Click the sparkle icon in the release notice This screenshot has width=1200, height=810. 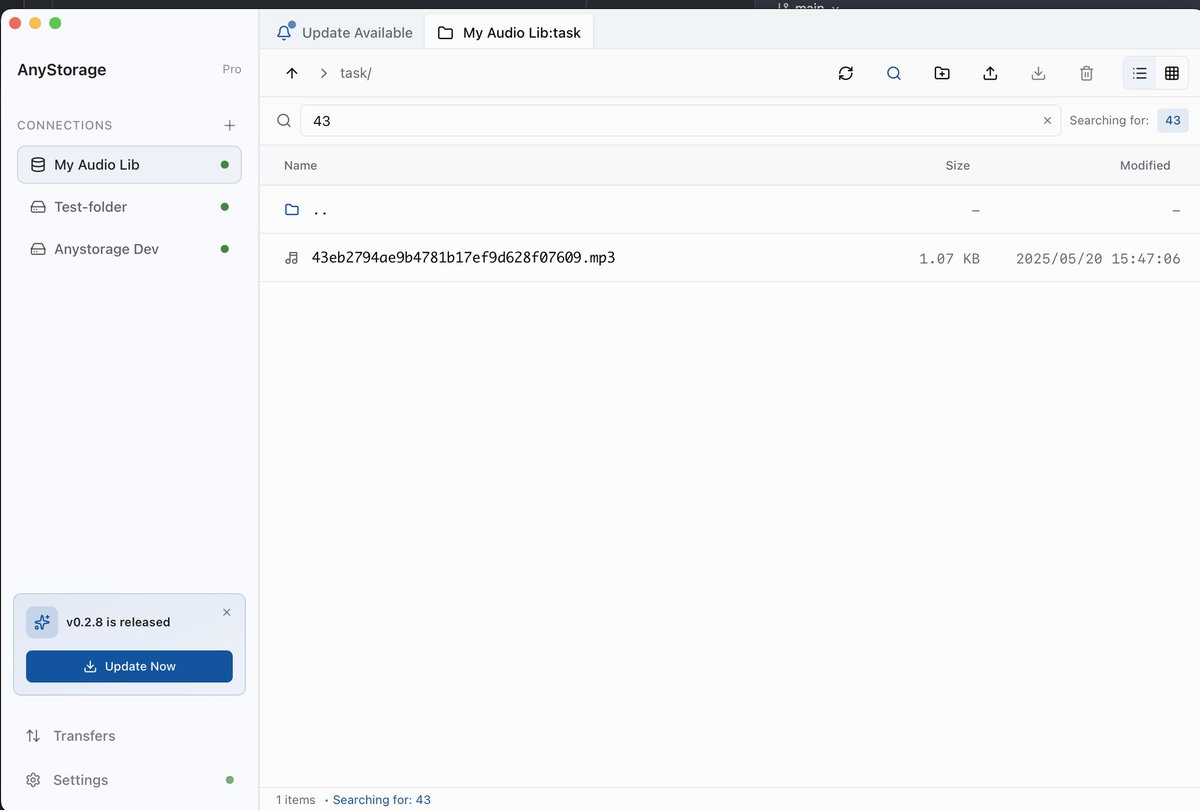pyautogui.click(x=42, y=622)
